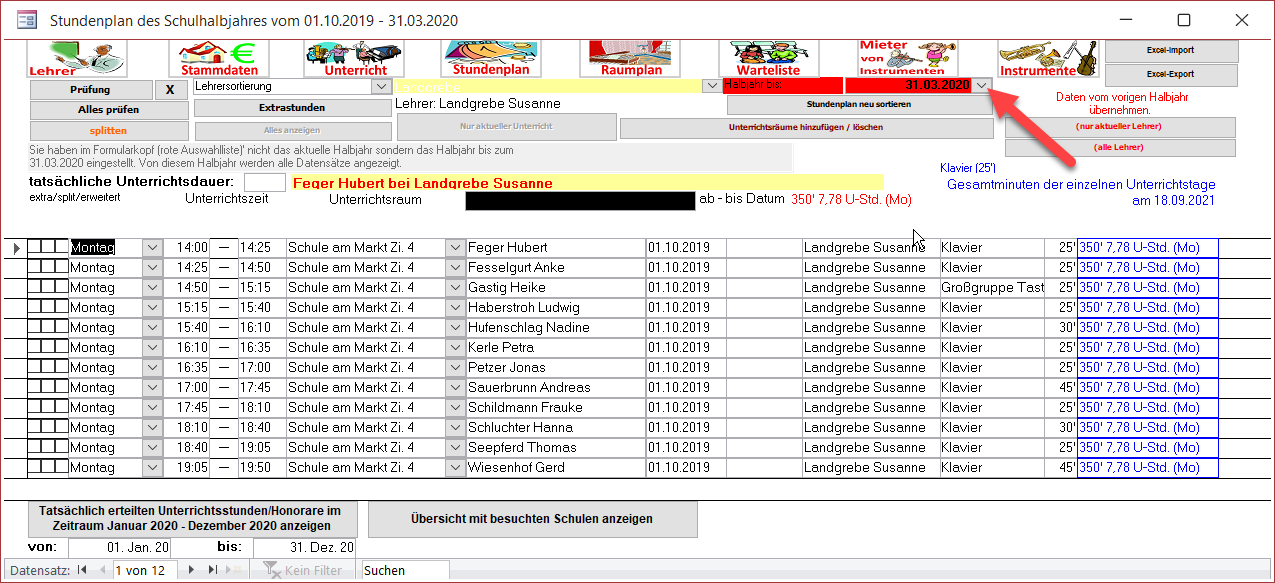Tick the first checkbox in Feger Hubert row

34,247
